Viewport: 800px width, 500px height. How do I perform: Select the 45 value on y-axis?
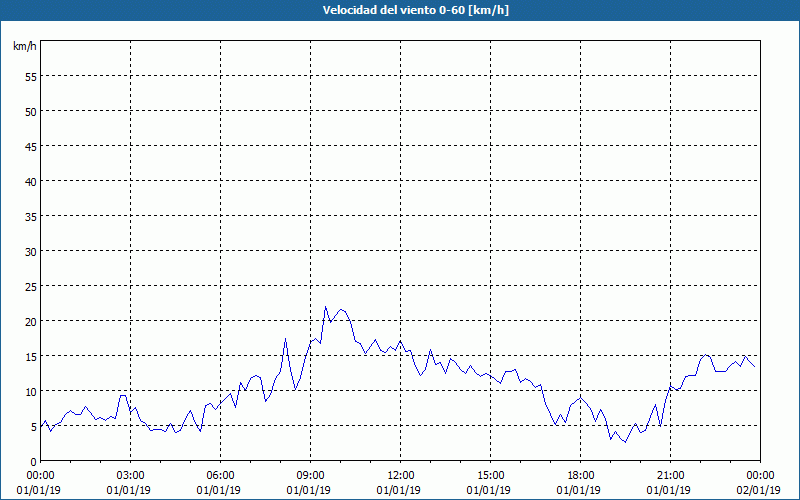pos(31,146)
